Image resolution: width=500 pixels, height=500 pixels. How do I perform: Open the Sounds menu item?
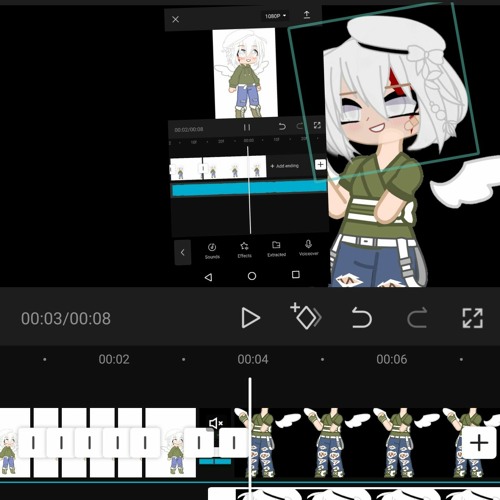coord(212,251)
